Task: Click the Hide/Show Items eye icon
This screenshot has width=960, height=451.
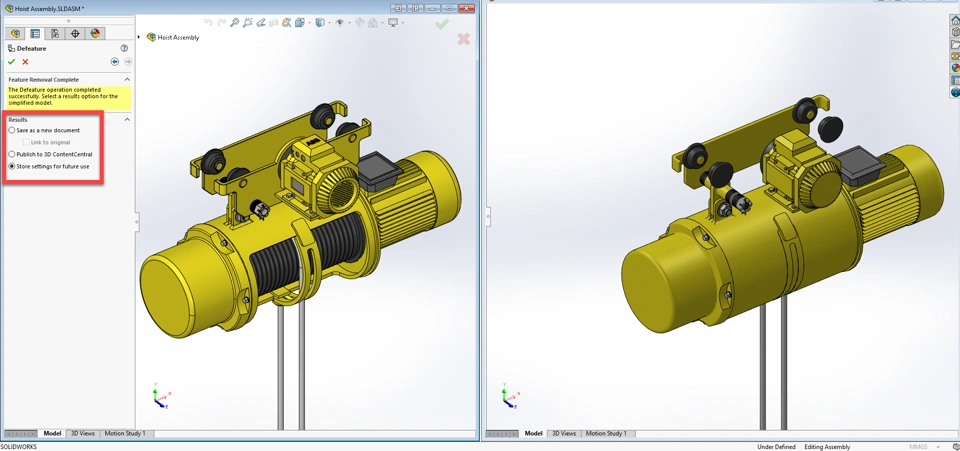Action: [x=339, y=23]
